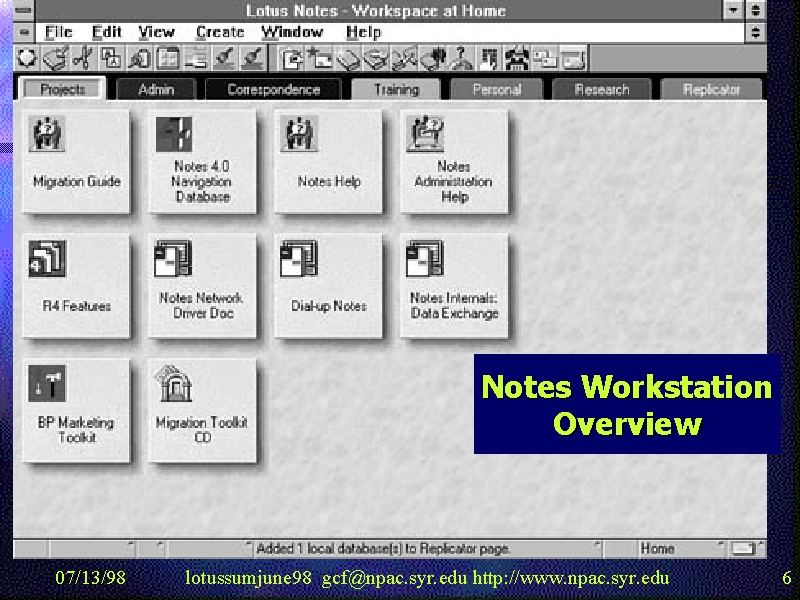
Task: Switch to the Admin workspace tab
Action: (x=156, y=90)
